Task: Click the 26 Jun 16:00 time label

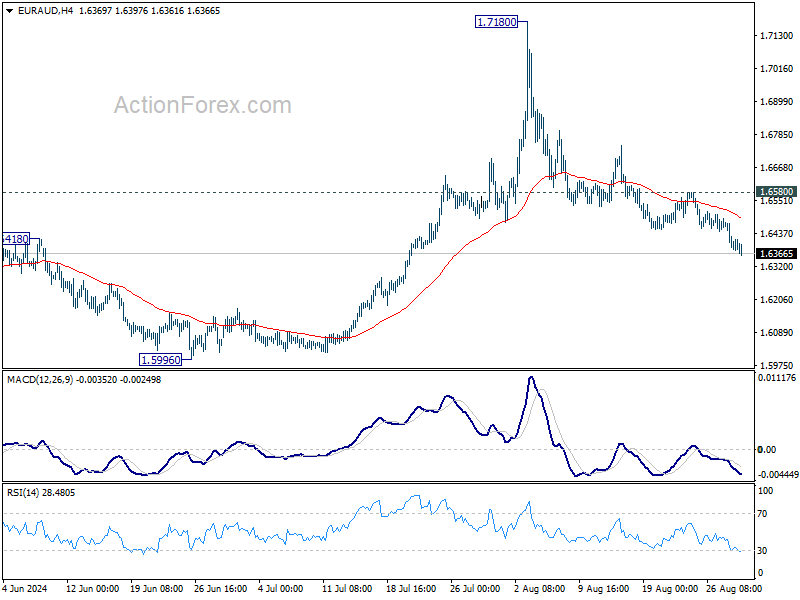Action: pos(221,589)
